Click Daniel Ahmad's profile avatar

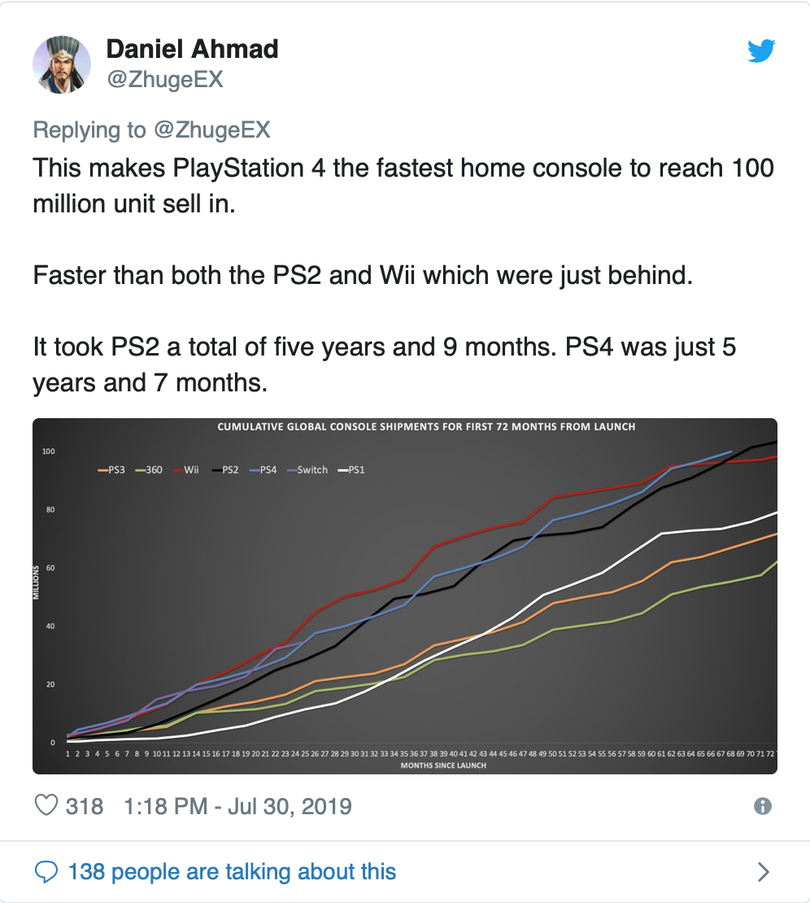62,64
